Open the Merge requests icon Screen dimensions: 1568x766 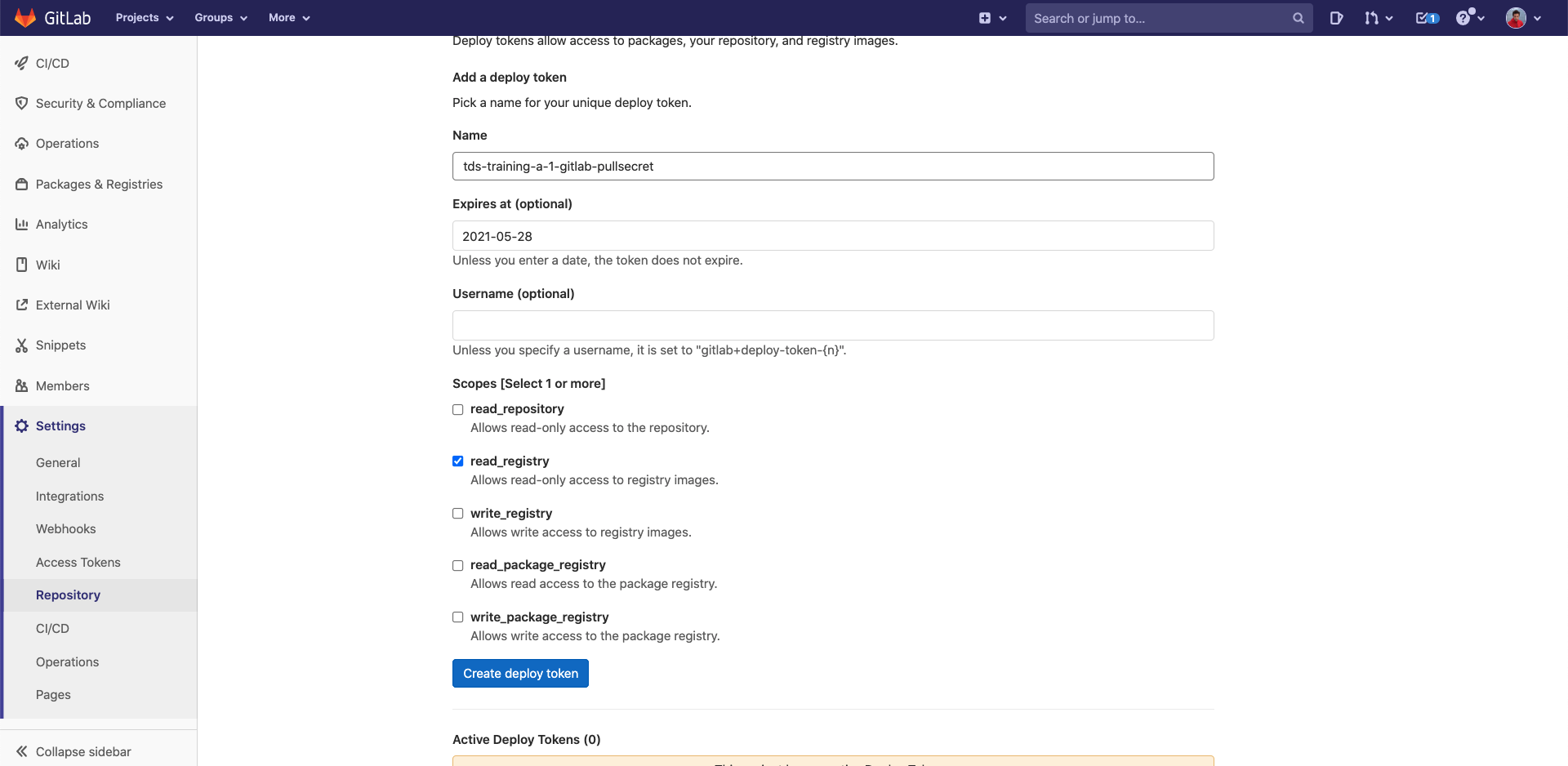click(x=1372, y=18)
